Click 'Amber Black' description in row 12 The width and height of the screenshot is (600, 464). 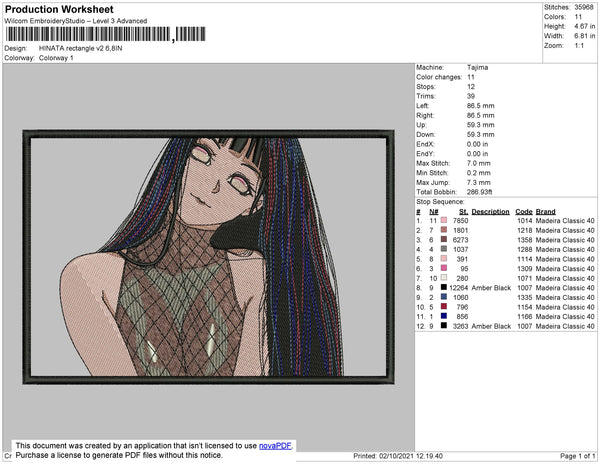click(491, 326)
